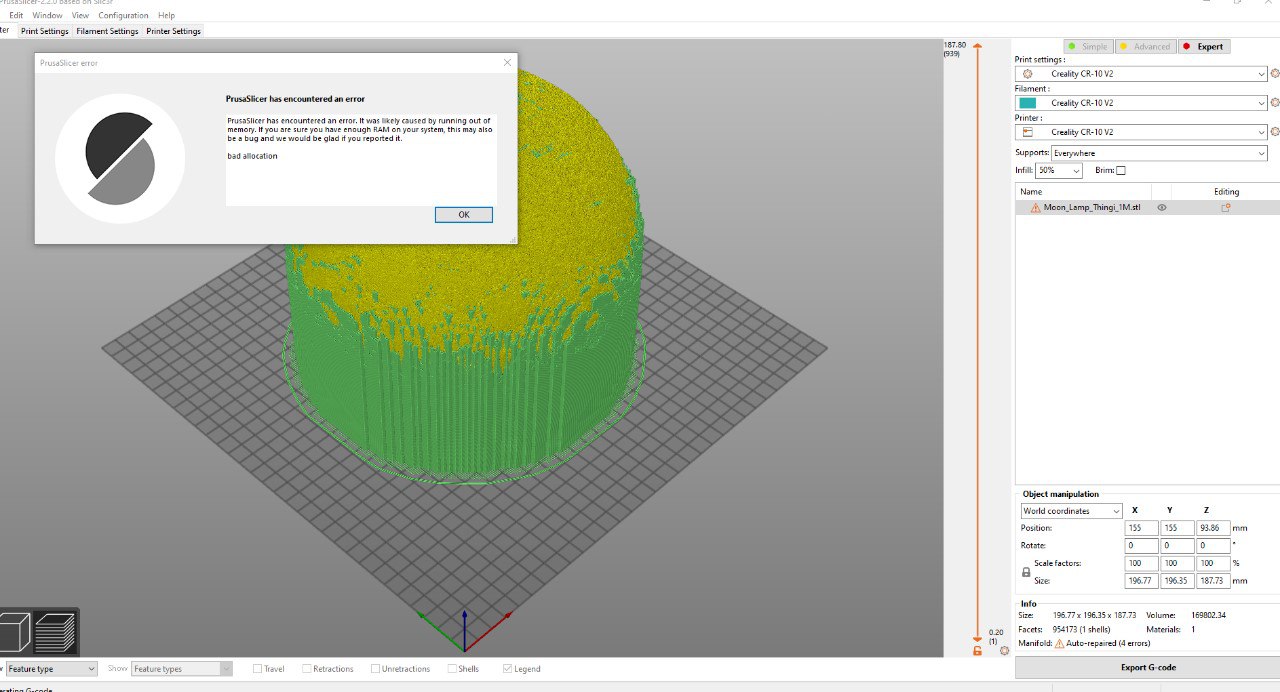Open the Show Feature types dropdown
1280x692 pixels.
click(181, 669)
